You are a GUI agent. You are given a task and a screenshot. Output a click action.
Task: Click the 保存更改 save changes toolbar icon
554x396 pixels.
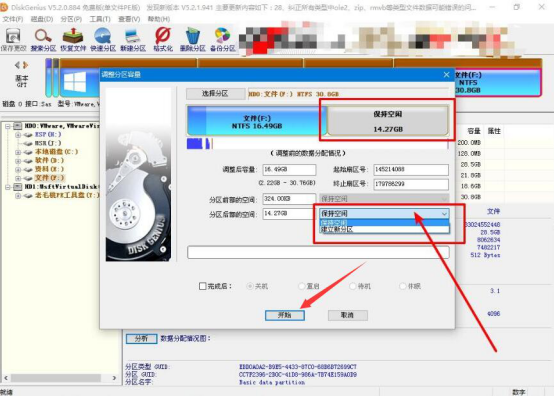[13, 40]
